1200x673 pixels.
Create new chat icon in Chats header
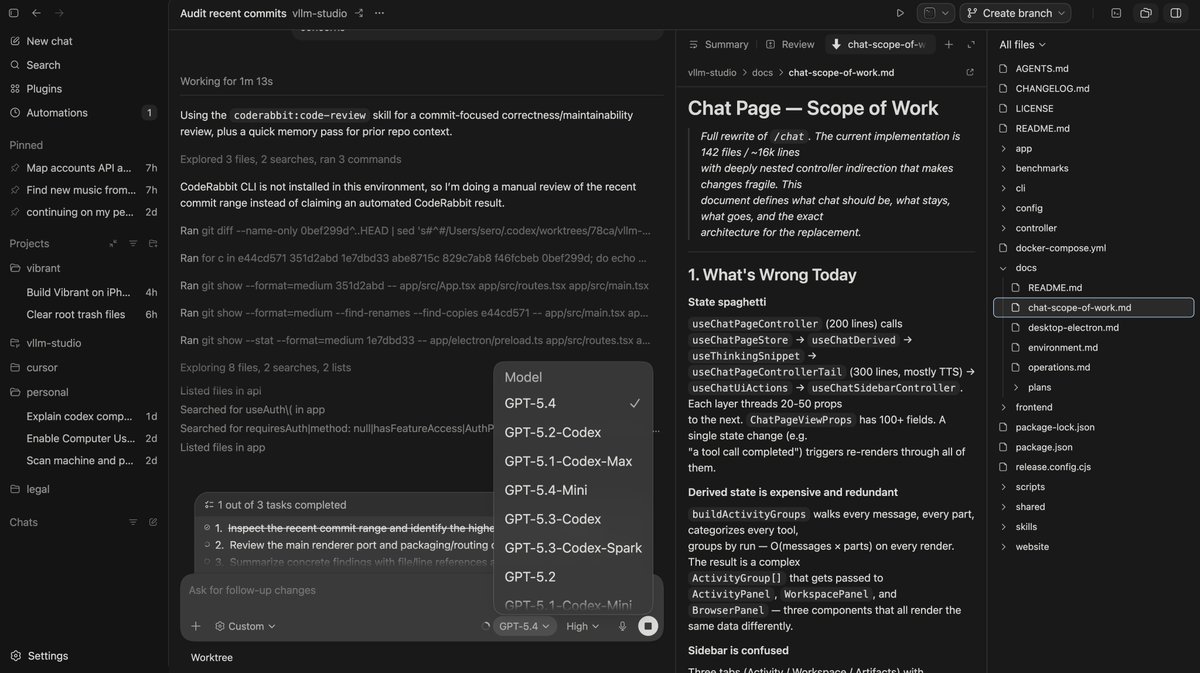153,522
